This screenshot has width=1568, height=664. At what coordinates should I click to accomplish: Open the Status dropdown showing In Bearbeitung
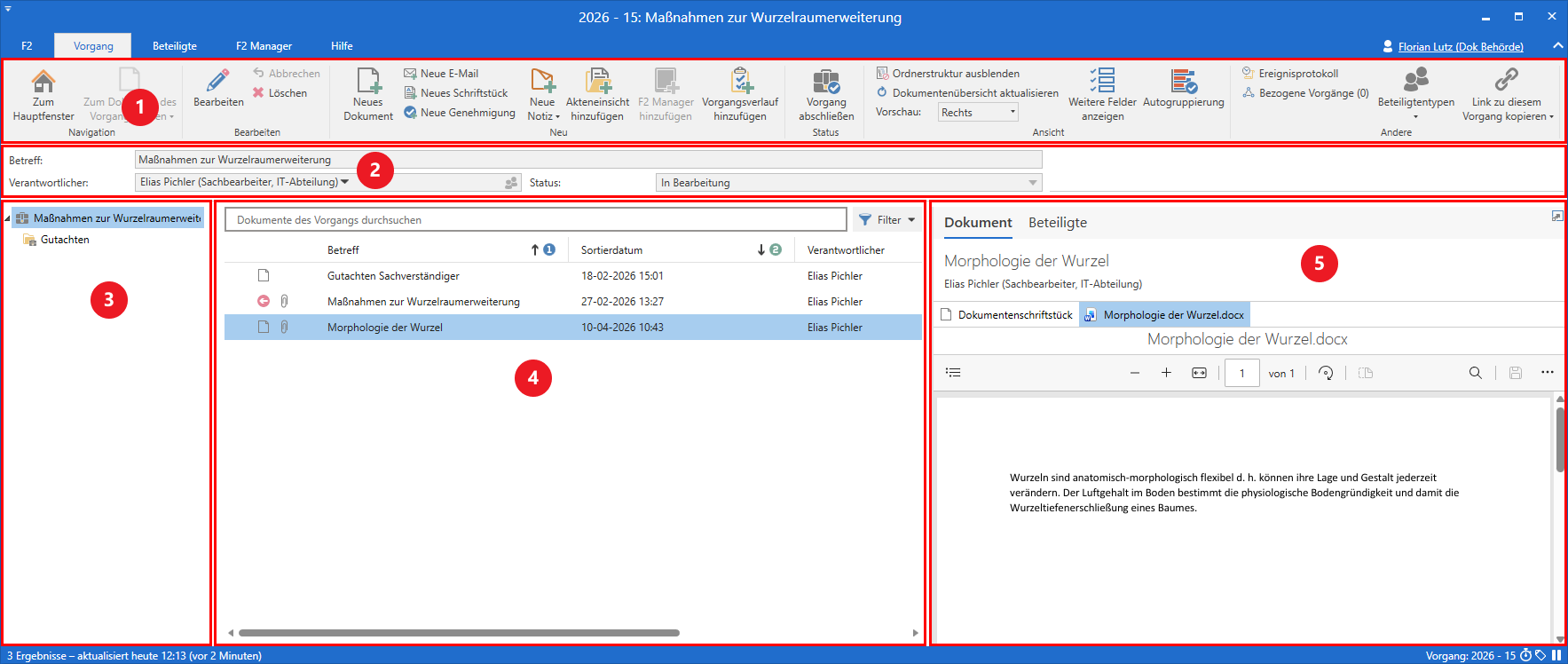[x=848, y=183]
